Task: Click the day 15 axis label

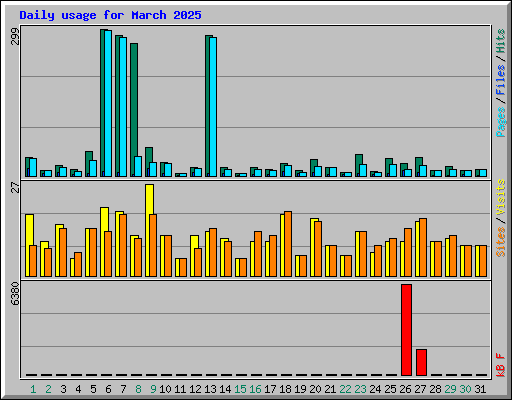Action: pos(240,389)
